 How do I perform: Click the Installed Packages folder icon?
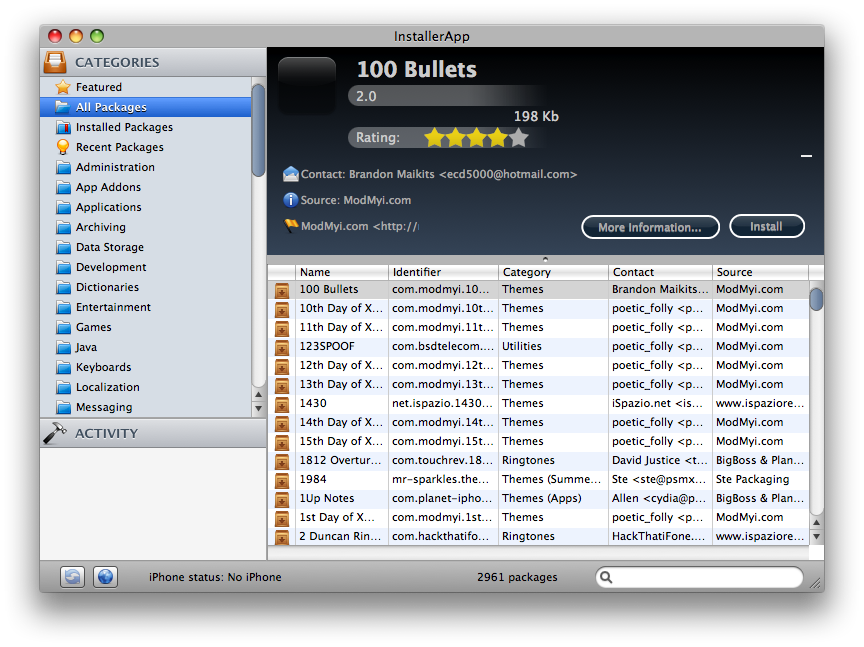[x=63, y=127]
